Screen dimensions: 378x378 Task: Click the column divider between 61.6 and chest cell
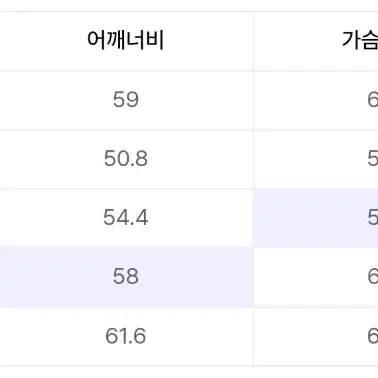click(x=253, y=337)
